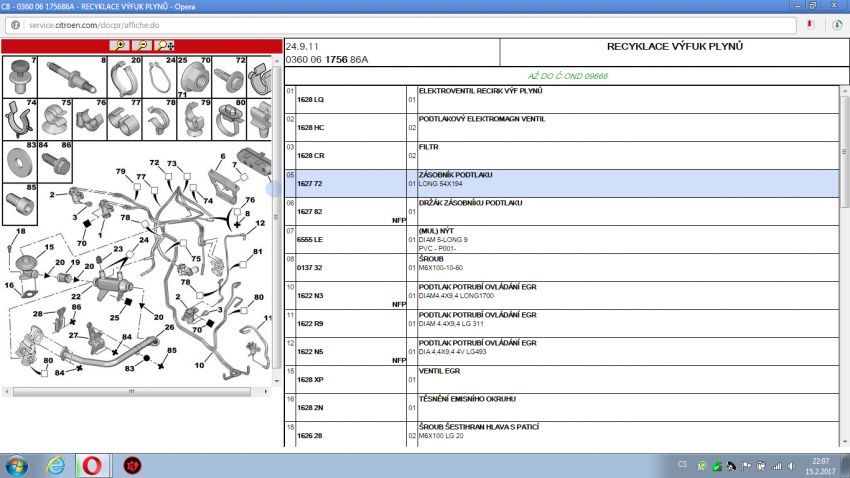Select clip thumbnail number 77
The image size is (850, 478).
(x=125, y=119)
